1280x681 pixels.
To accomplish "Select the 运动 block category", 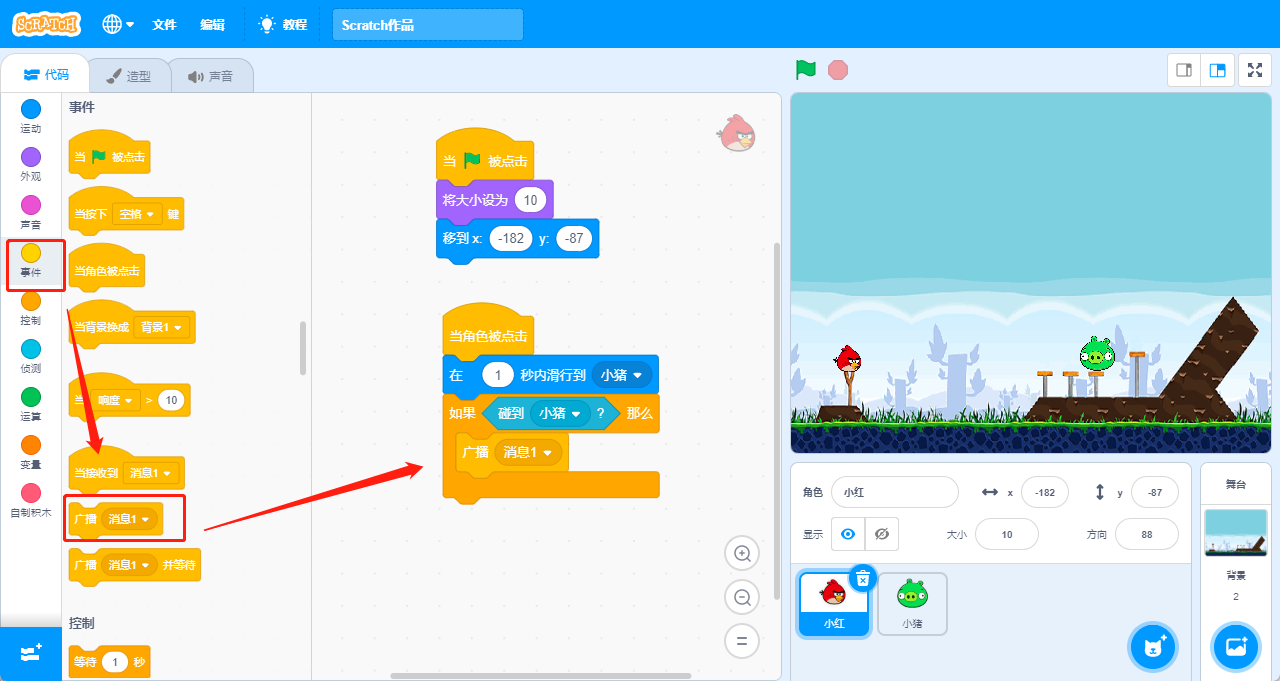I will pos(31,116).
